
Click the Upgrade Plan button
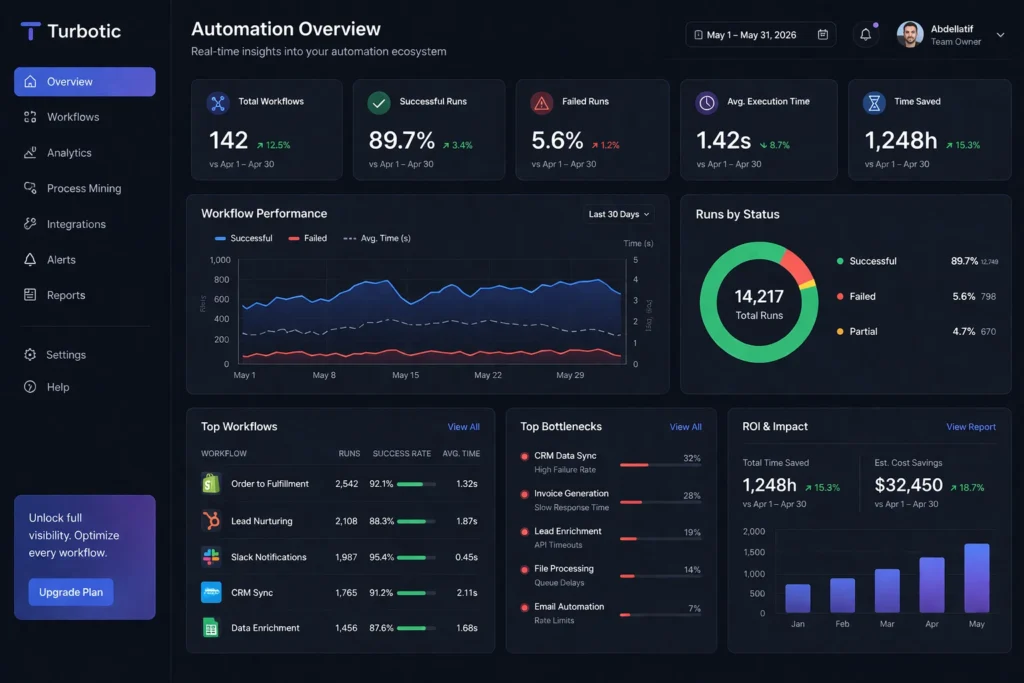[71, 592]
